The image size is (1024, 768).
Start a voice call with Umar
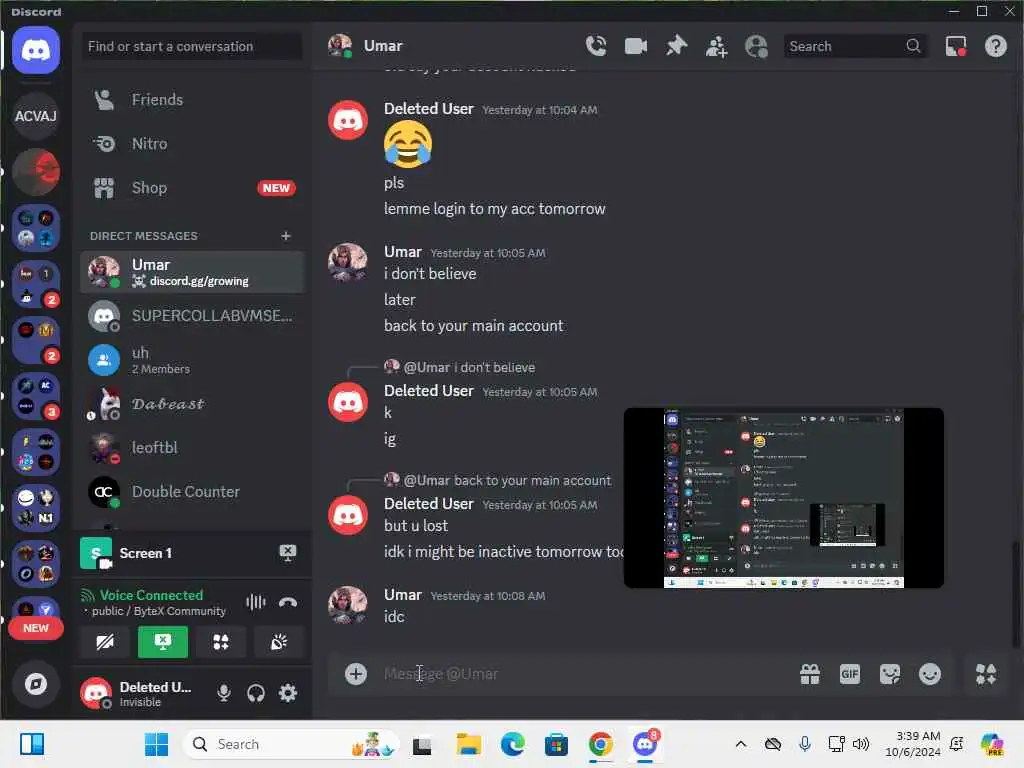coord(596,46)
